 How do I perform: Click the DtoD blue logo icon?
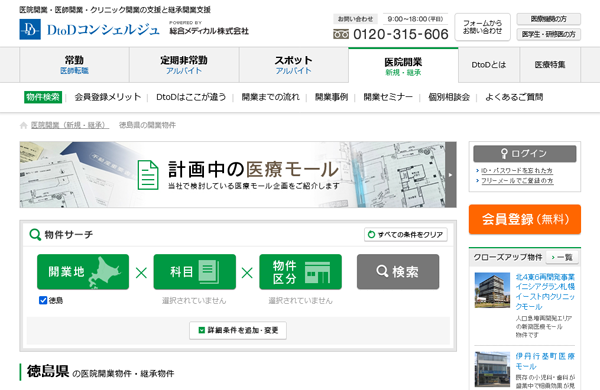click(30, 29)
